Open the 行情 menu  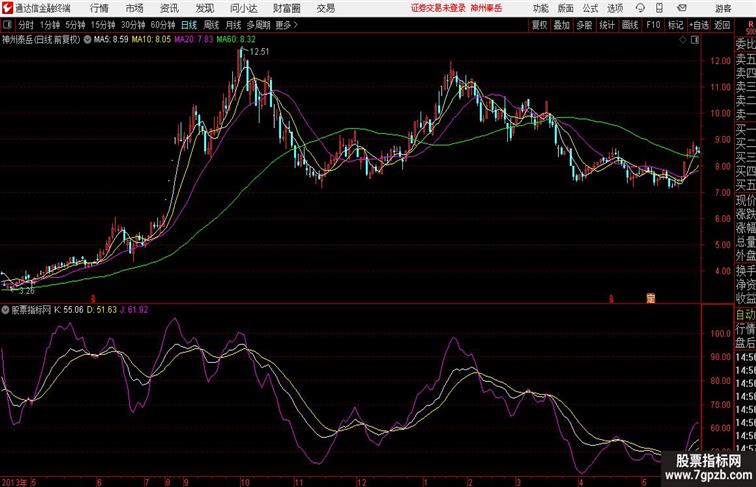99,8
